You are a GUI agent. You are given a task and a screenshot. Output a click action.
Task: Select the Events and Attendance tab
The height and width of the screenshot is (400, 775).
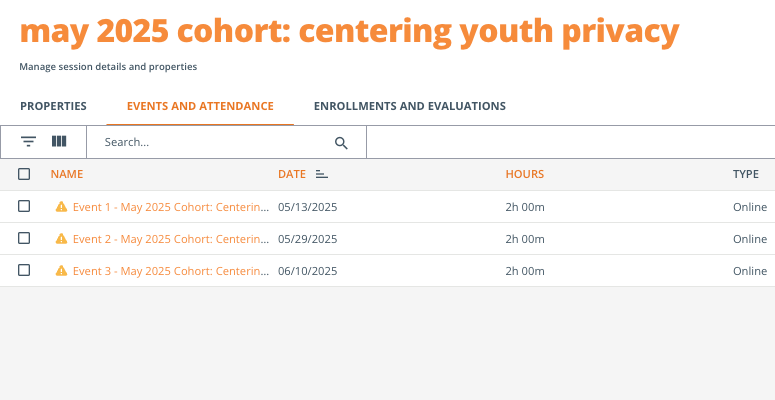pyautogui.click(x=200, y=106)
